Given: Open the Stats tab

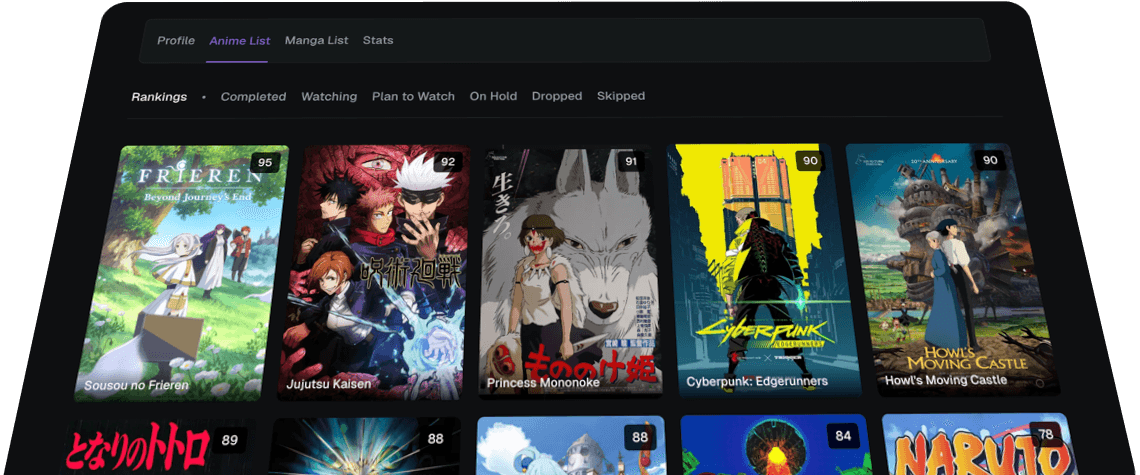Looking at the screenshot, I should (x=378, y=41).
